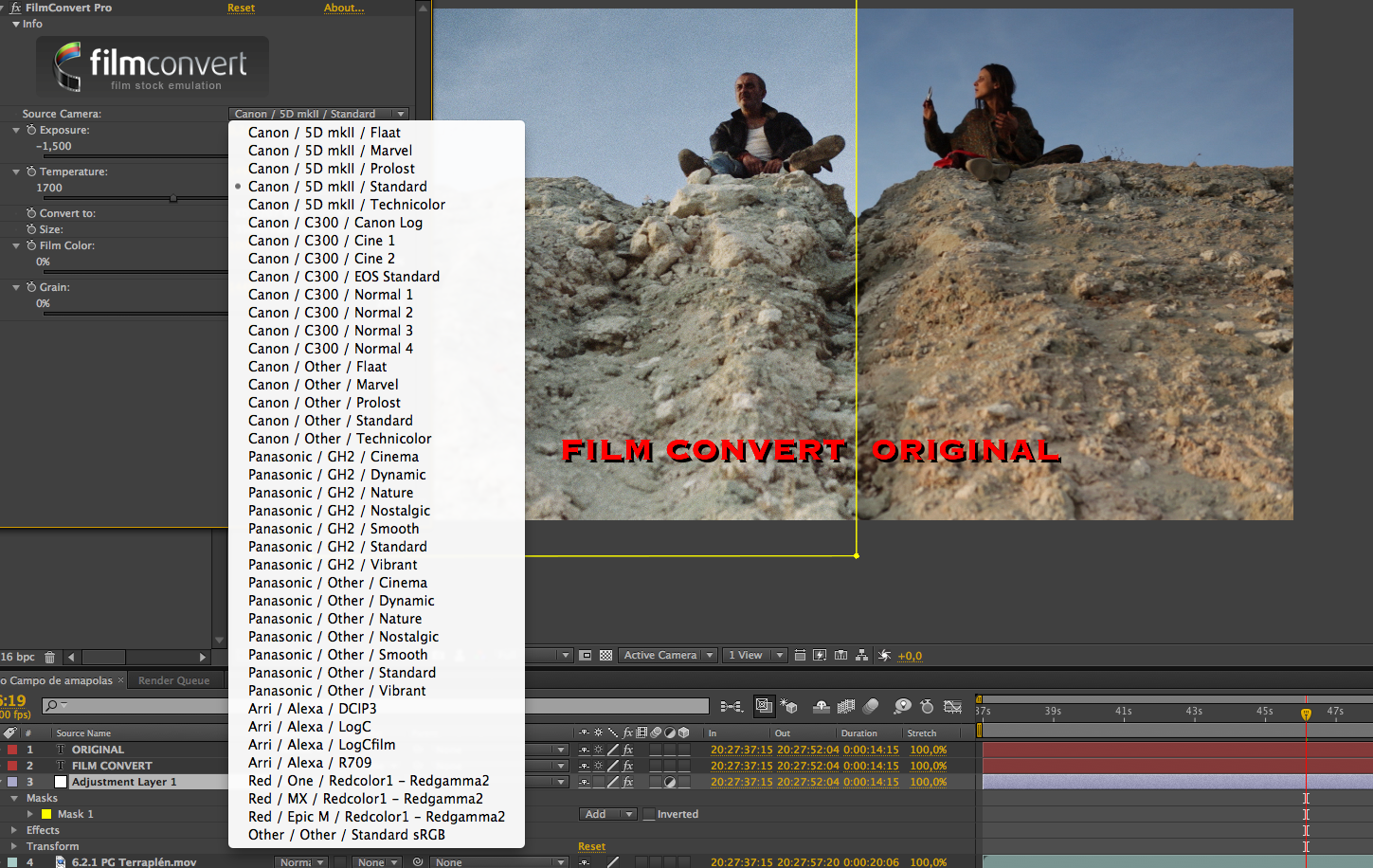This screenshot has height=868, width=1373.
Task: Check the mask Inverted checkbox
Action: point(649,814)
